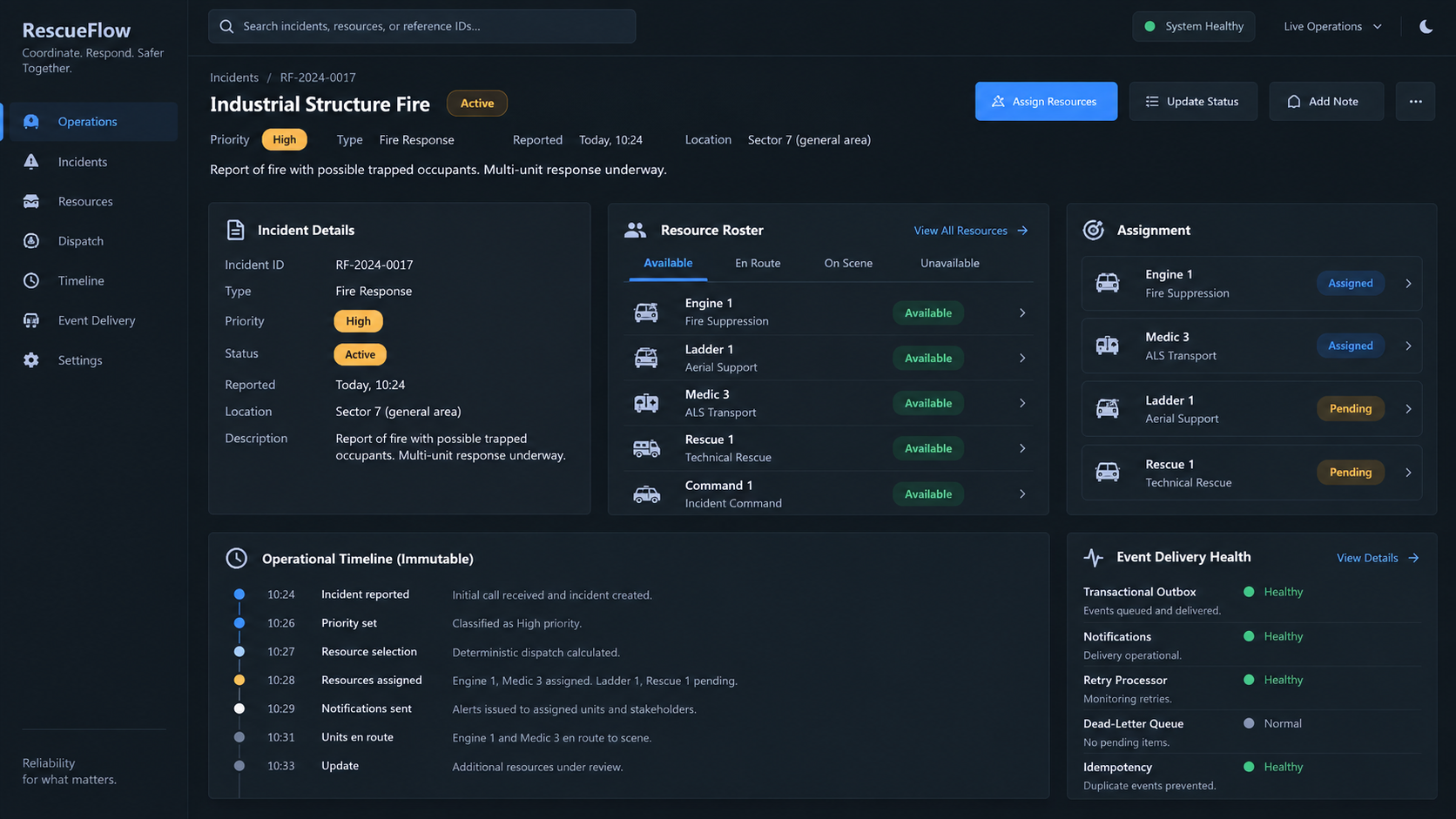Expand Ladder 1 roster row chevron
This screenshot has height=819, width=1456.
(x=1022, y=358)
